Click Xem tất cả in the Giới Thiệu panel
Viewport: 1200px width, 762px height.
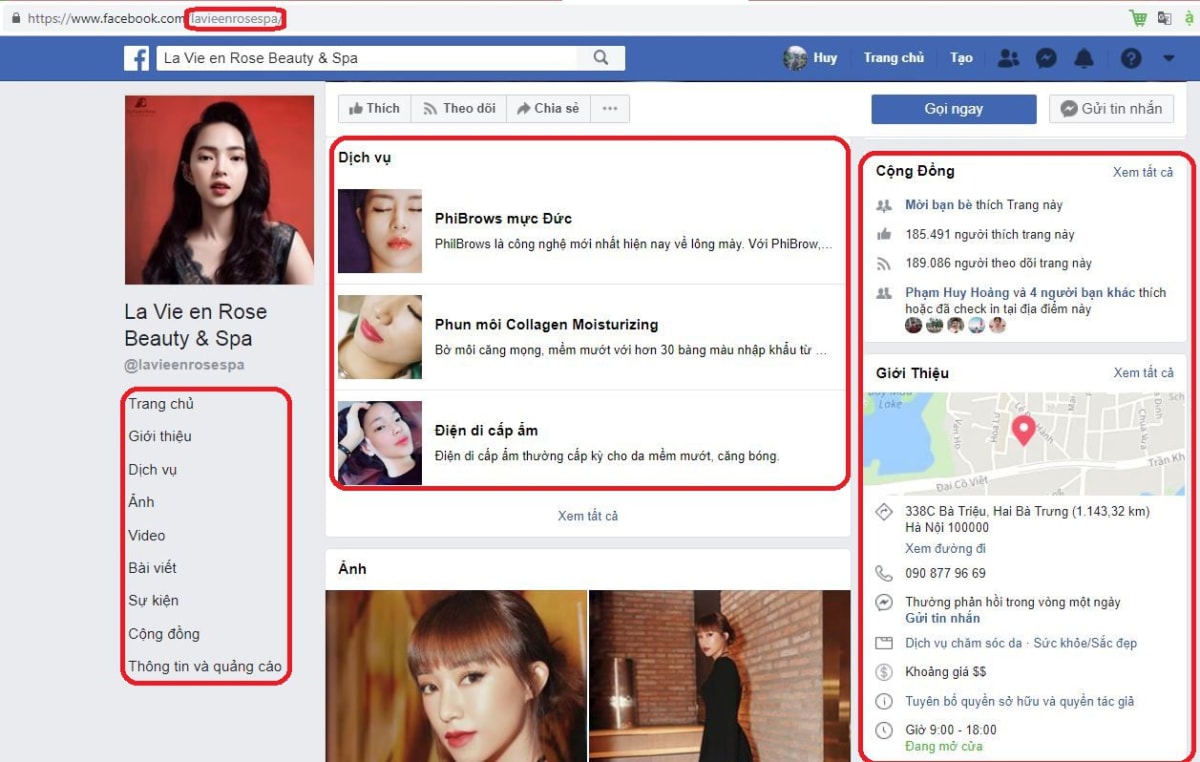coord(1144,373)
